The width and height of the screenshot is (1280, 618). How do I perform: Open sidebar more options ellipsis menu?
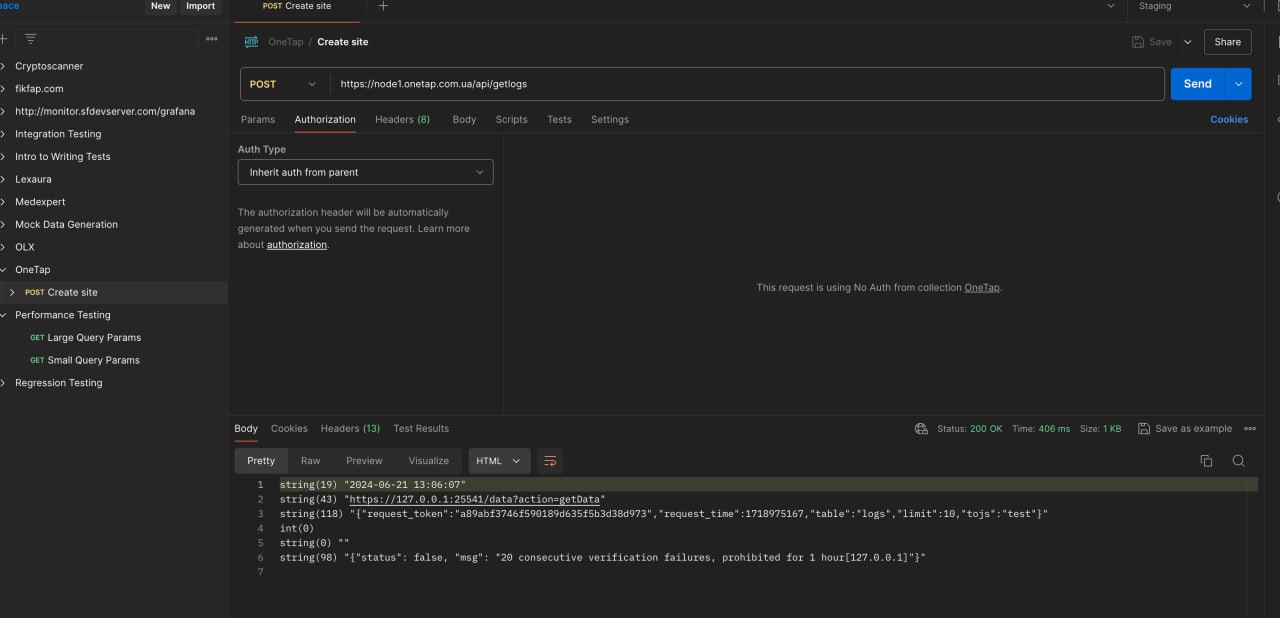pos(211,39)
